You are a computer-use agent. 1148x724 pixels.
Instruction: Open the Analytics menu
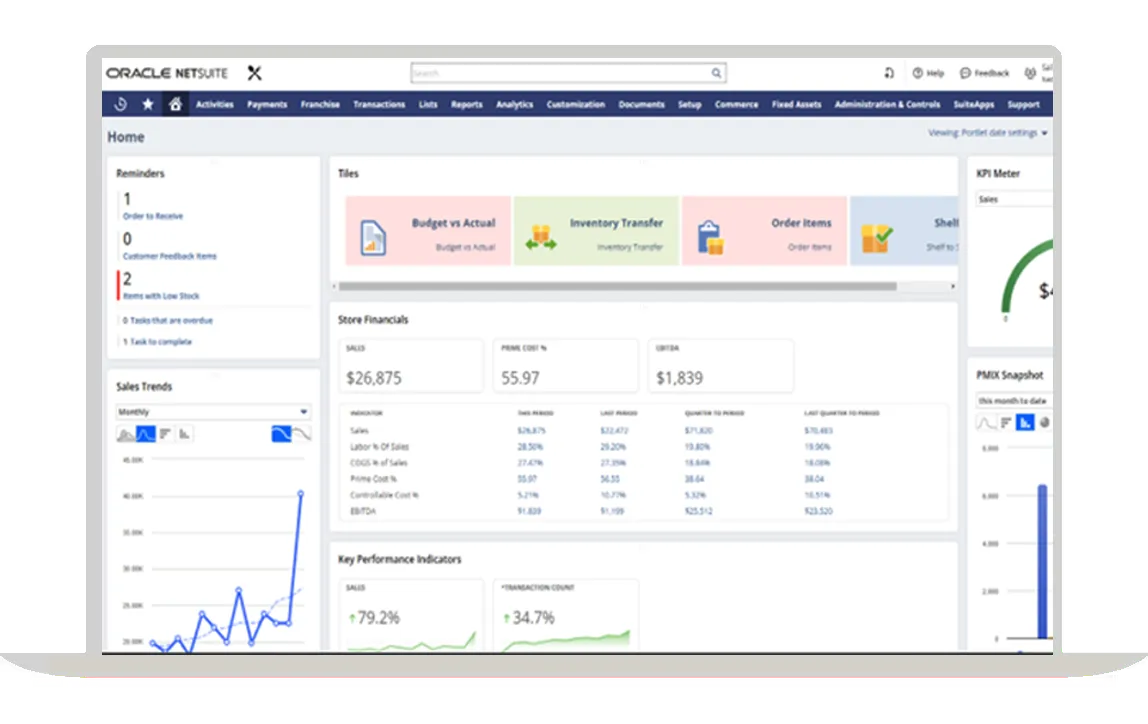coord(513,104)
